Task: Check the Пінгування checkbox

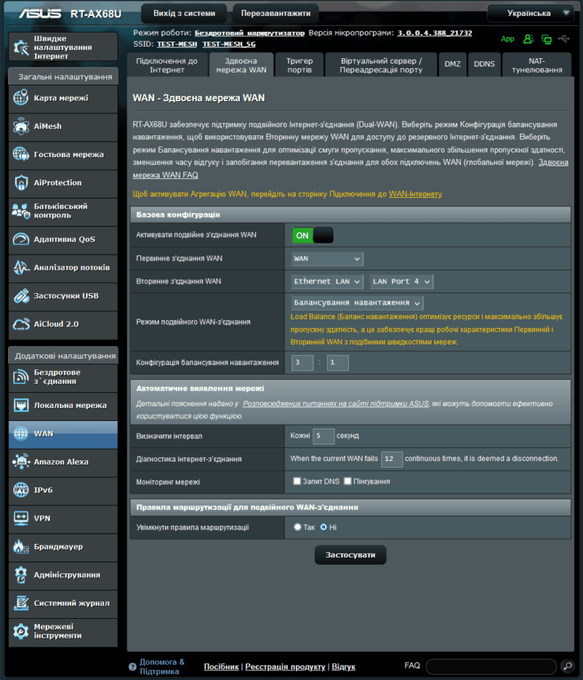Action: click(x=347, y=481)
